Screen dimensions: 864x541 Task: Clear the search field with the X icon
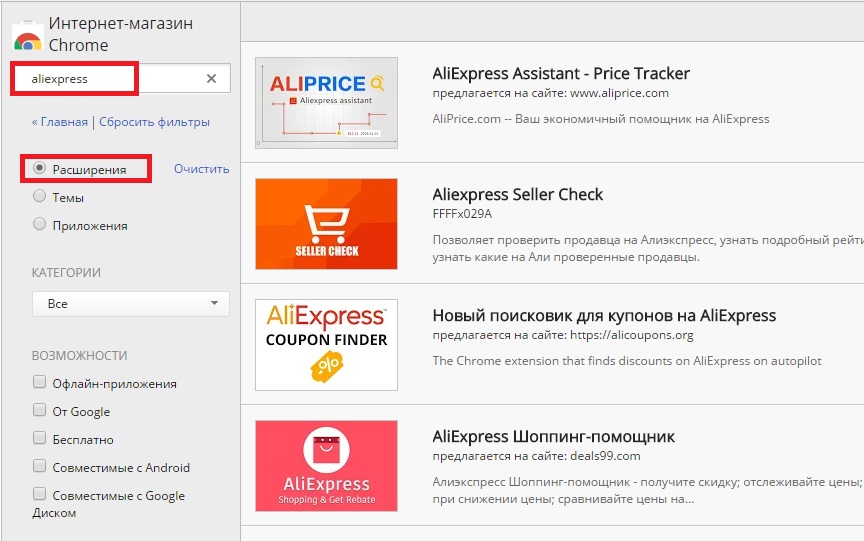pos(211,79)
